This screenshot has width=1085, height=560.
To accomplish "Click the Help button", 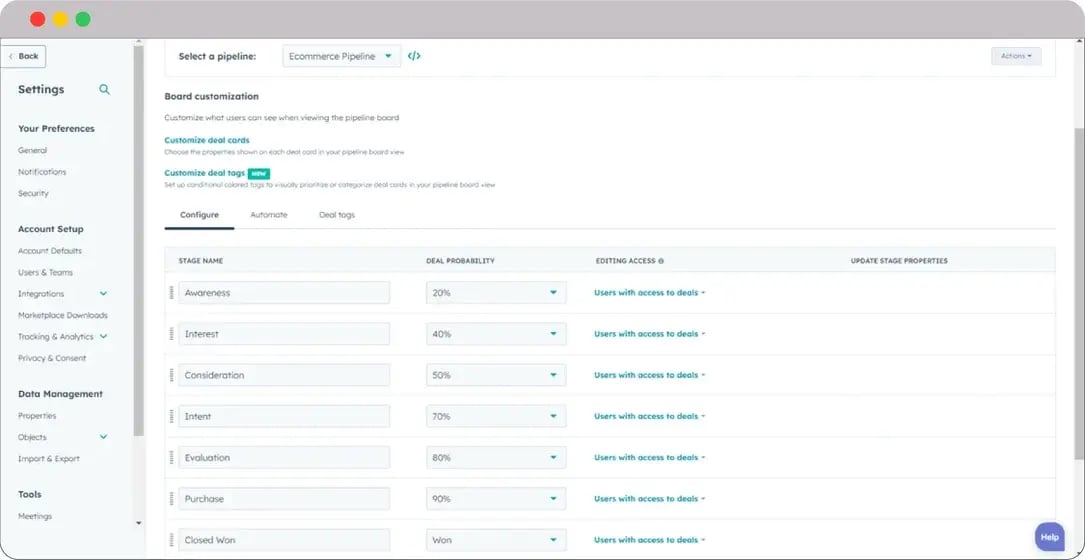I will pyautogui.click(x=1050, y=536).
